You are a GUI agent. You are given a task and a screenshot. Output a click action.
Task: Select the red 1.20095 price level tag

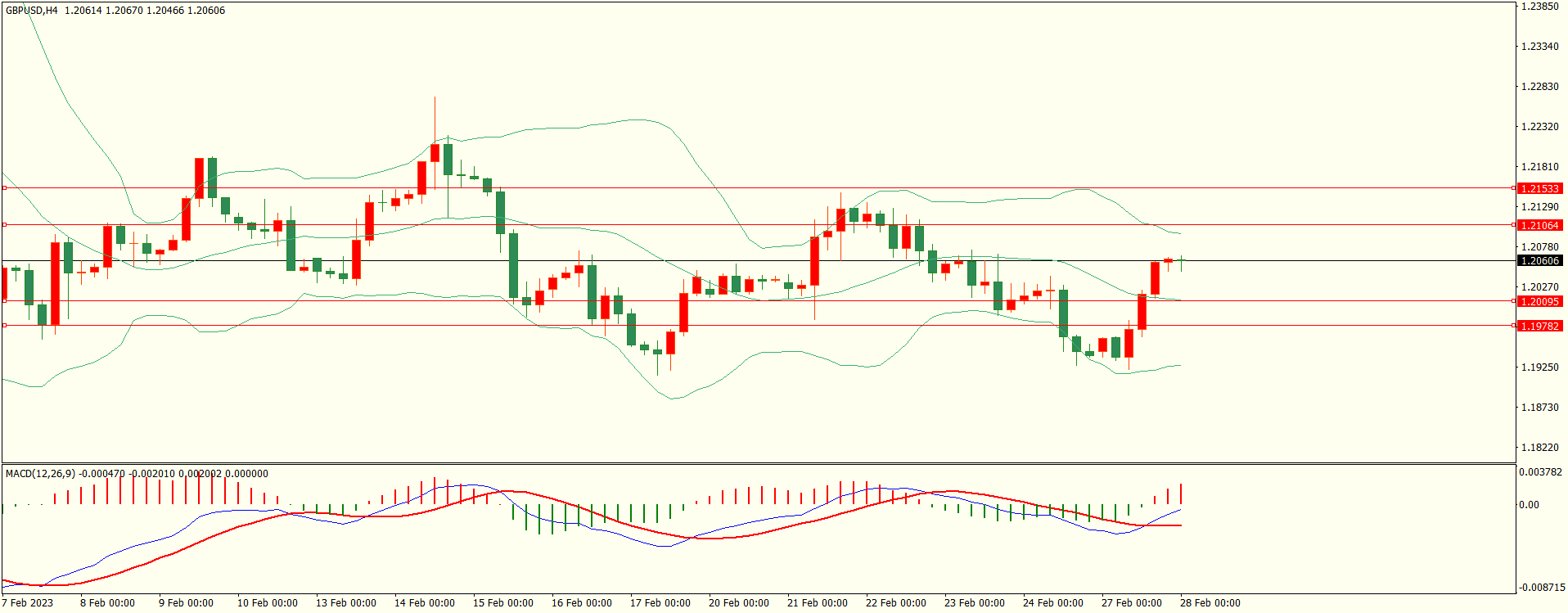[x=1539, y=302]
